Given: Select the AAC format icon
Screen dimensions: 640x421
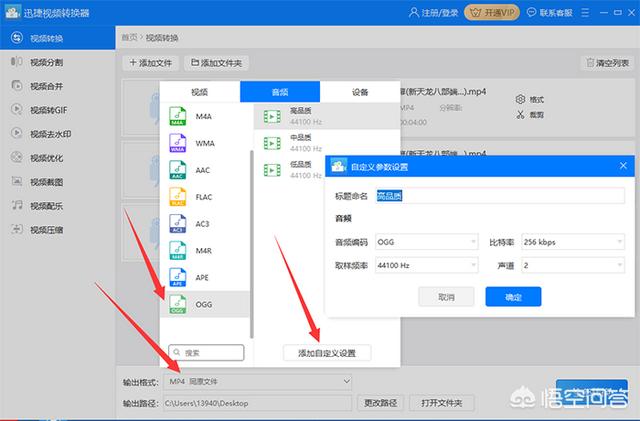Looking at the screenshot, I should (178, 170).
